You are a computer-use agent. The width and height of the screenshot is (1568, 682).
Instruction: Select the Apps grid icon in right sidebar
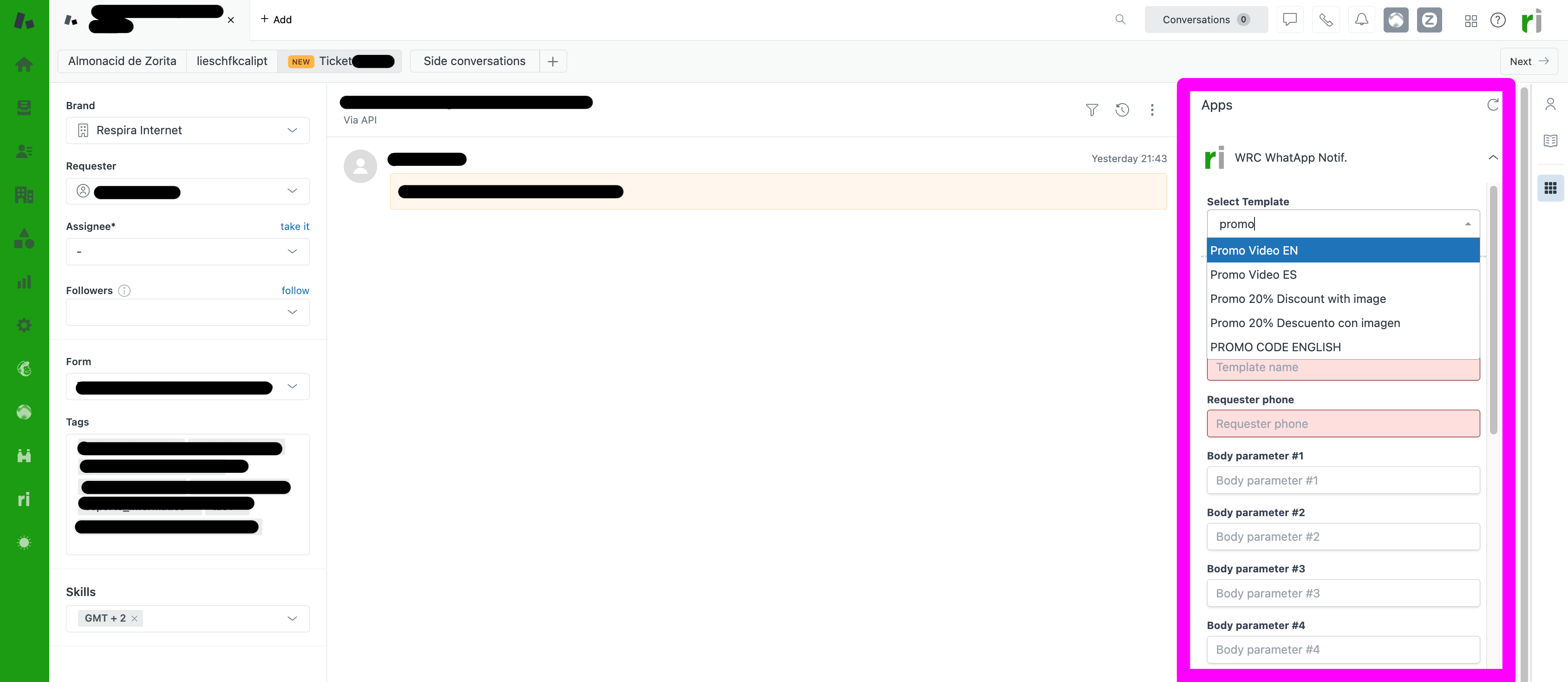coord(1550,188)
